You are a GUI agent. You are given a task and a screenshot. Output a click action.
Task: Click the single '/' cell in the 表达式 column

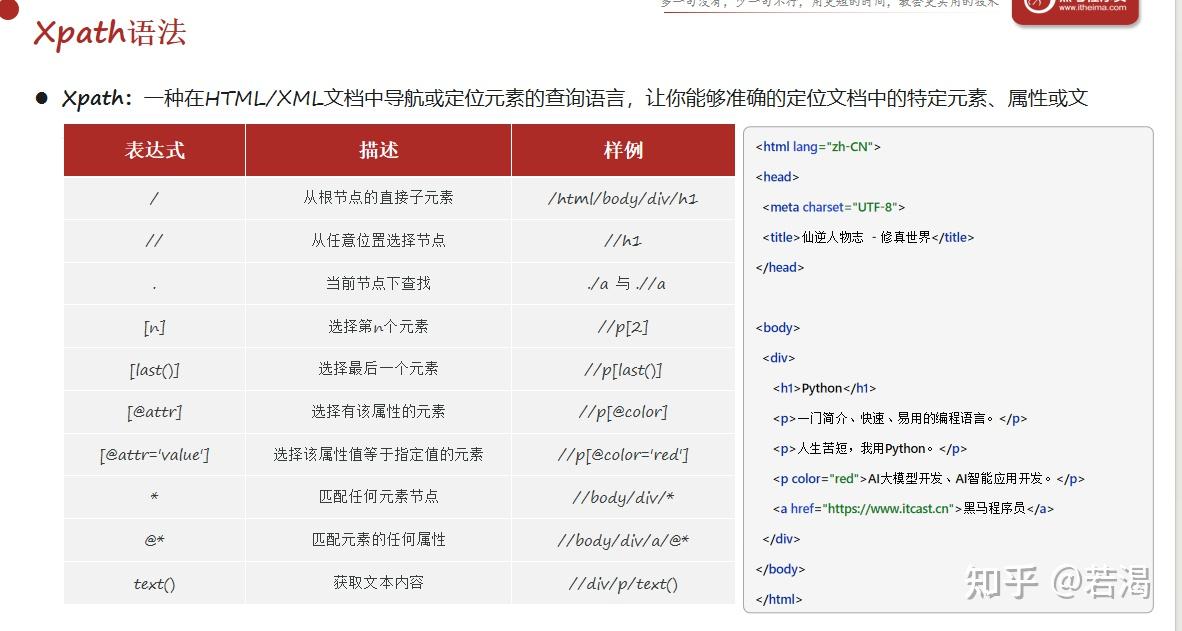point(155,198)
